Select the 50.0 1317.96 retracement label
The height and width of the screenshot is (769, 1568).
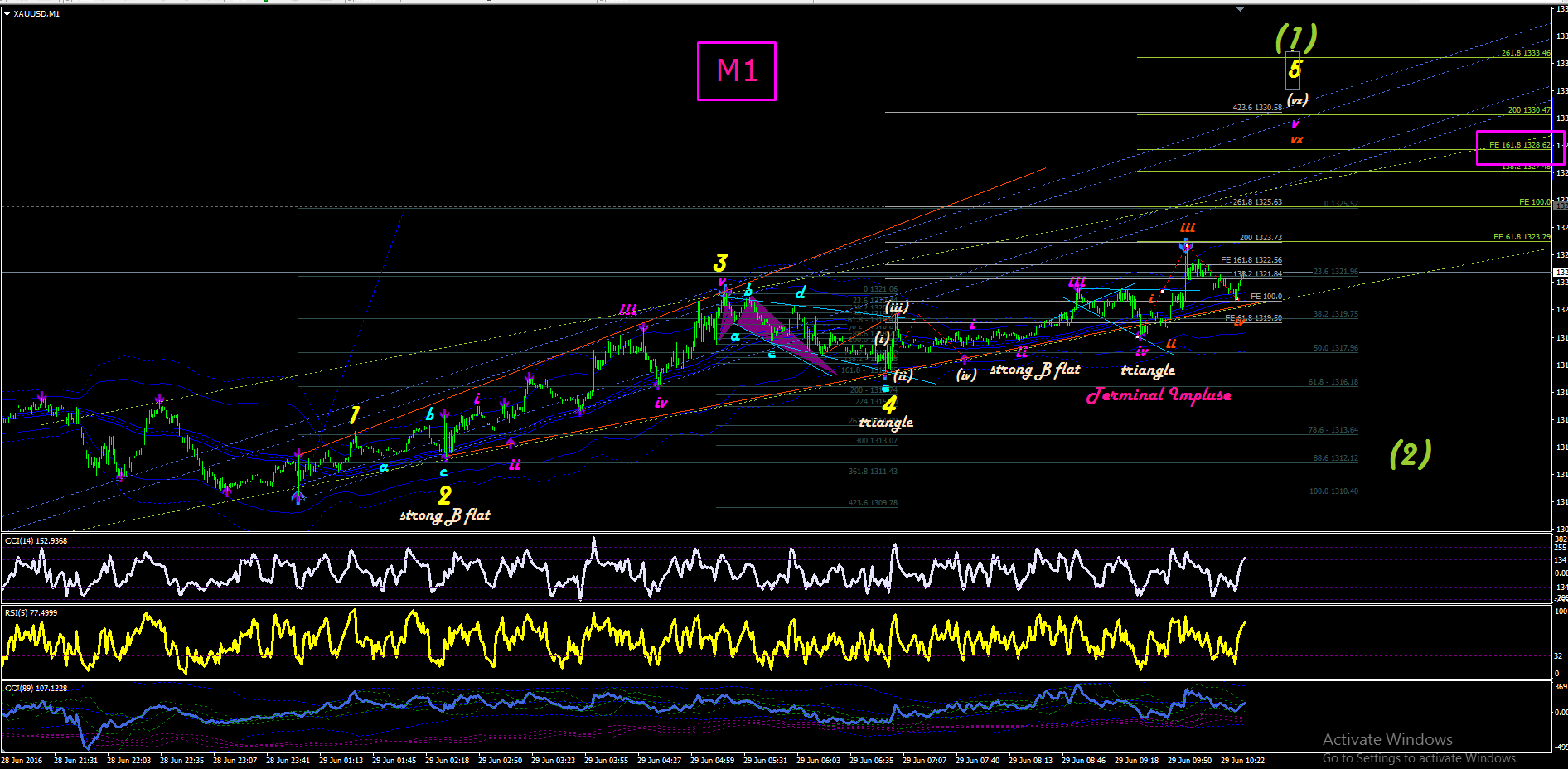click(x=1336, y=348)
